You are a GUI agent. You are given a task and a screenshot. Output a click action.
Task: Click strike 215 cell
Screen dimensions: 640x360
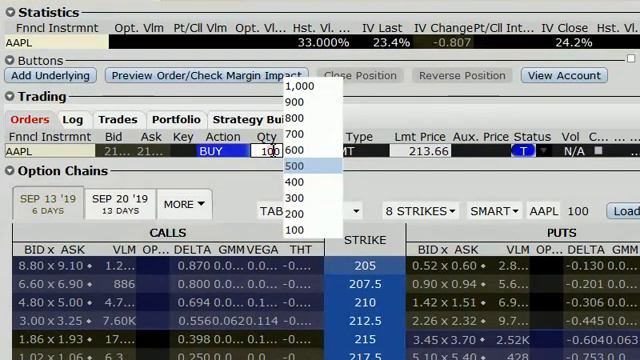pos(365,339)
